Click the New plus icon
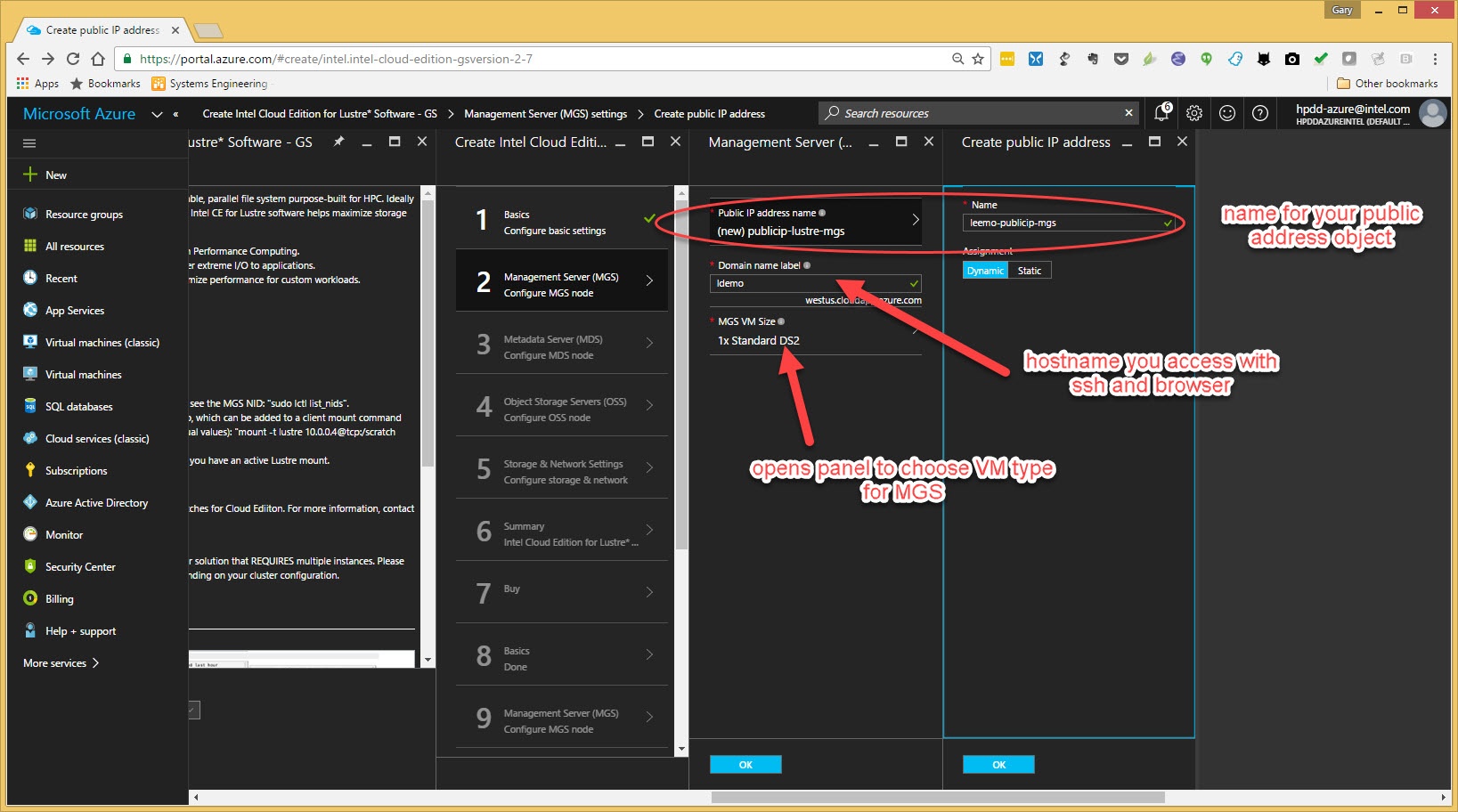This screenshot has width=1458, height=812. [x=30, y=175]
